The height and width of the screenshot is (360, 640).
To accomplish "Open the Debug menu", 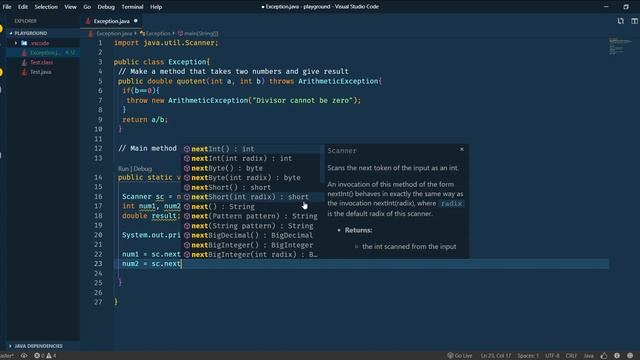I will 106,7.
